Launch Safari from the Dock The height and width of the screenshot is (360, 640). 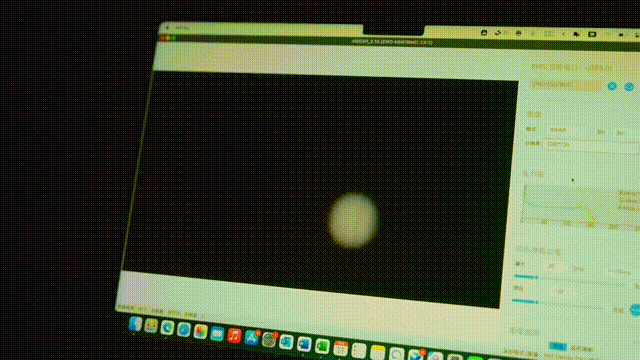(184, 329)
